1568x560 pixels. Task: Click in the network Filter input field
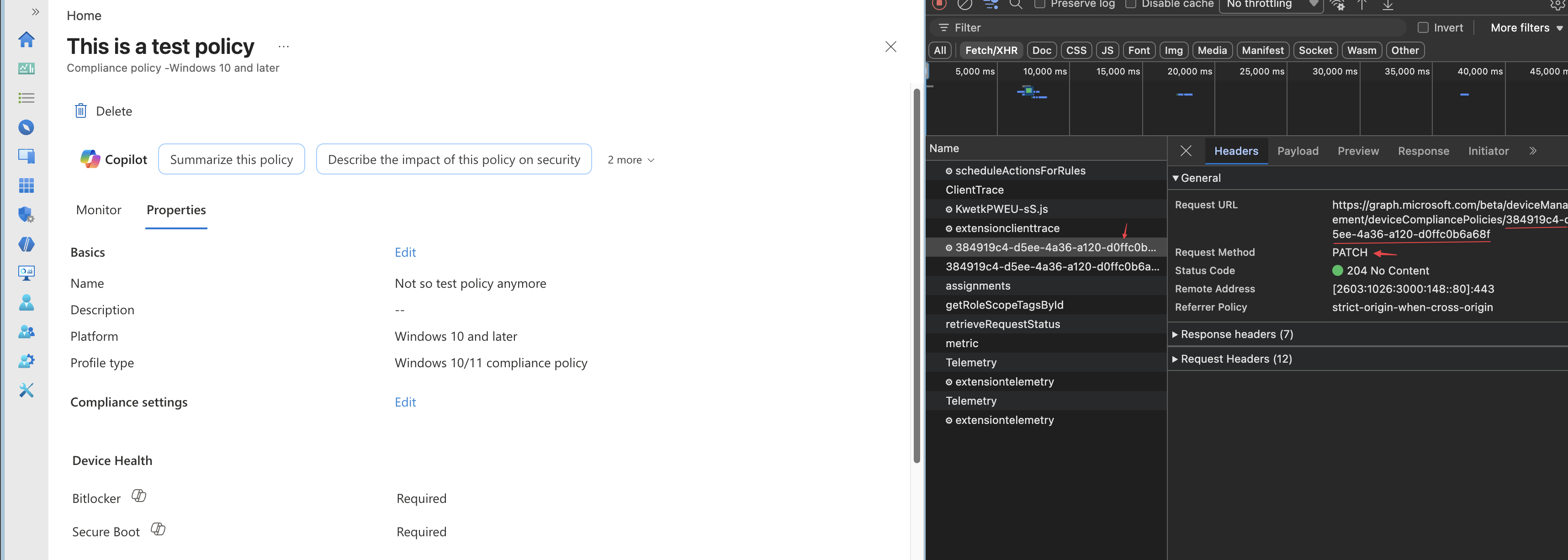1169,27
